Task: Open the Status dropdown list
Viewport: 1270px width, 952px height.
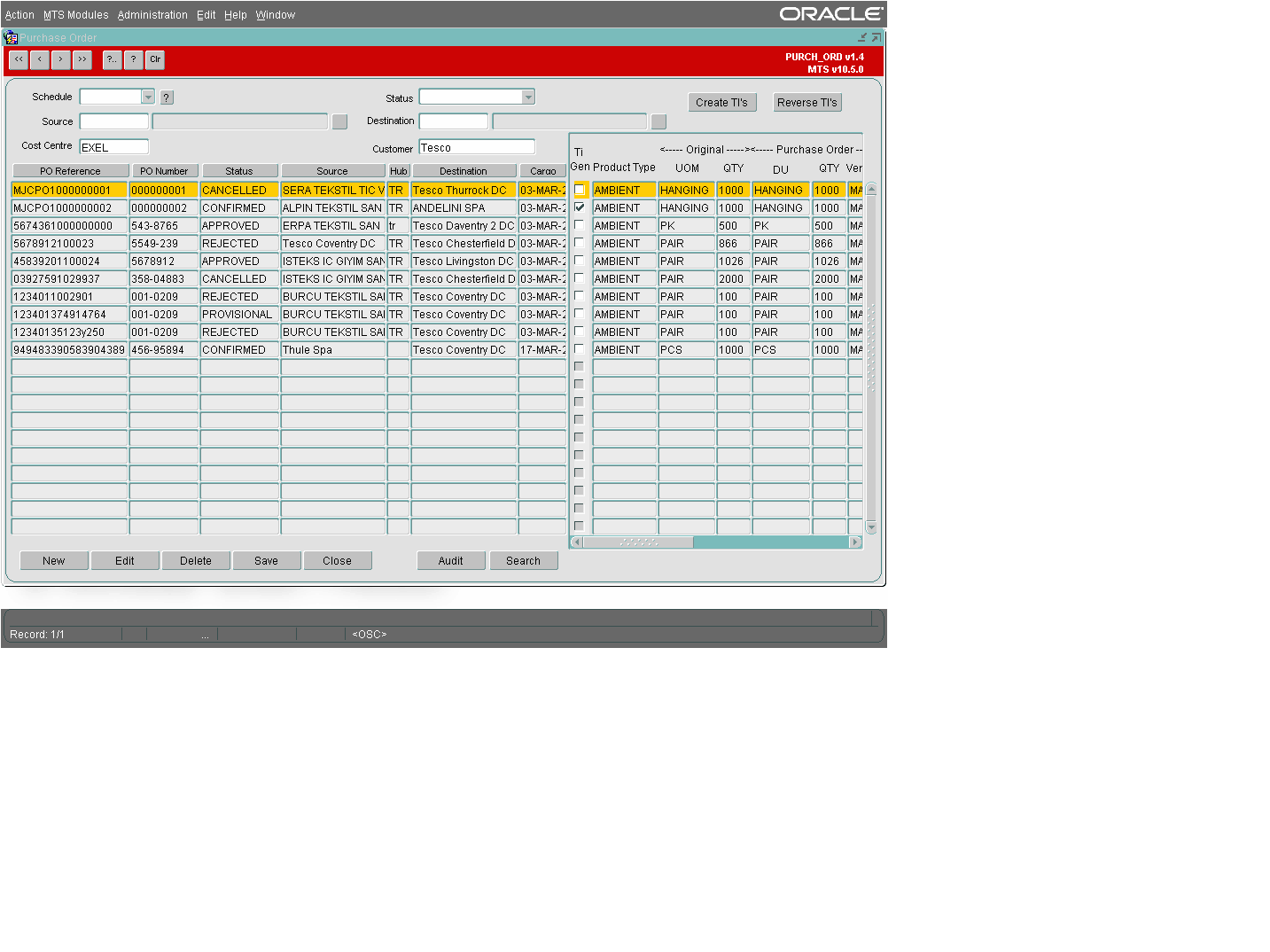Action: pyautogui.click(x=528, y=97)
